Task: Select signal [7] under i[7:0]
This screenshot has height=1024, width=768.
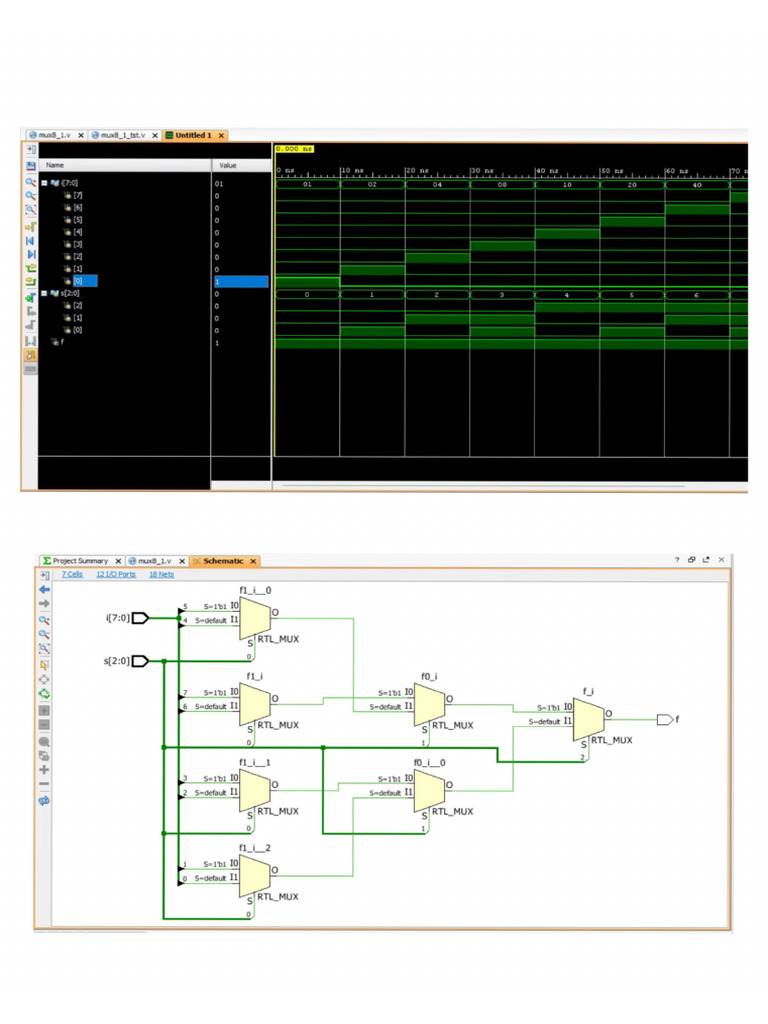Action: tap(78, 195)
